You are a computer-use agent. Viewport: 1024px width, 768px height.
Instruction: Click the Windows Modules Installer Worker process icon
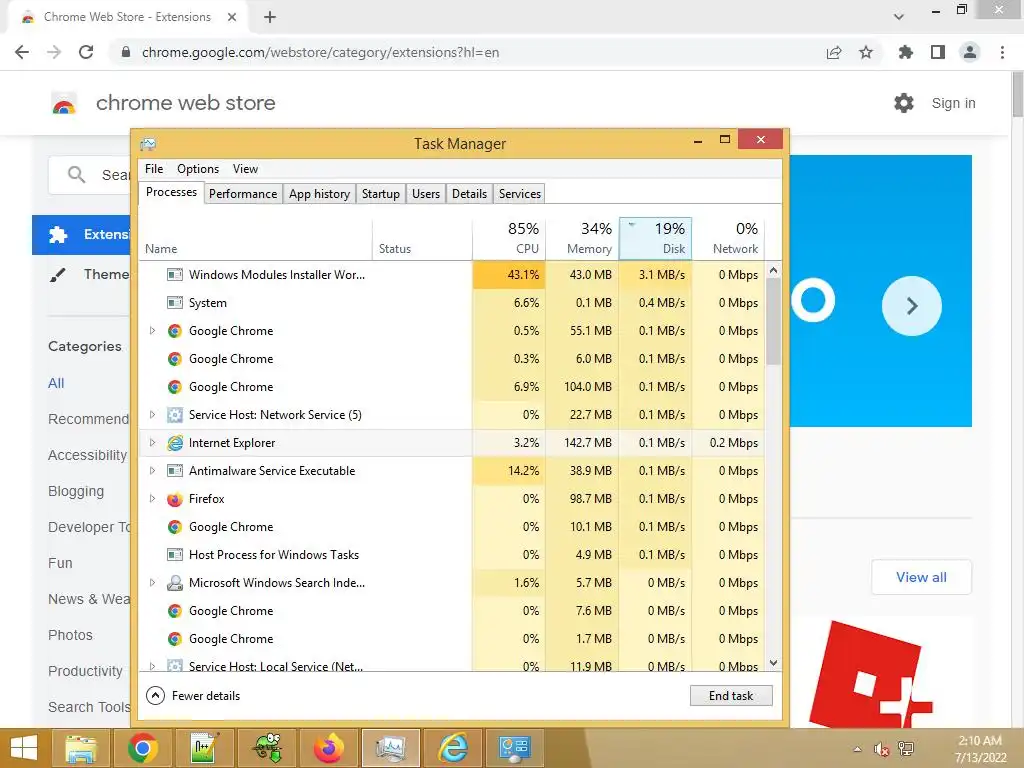tap(174, 275)
